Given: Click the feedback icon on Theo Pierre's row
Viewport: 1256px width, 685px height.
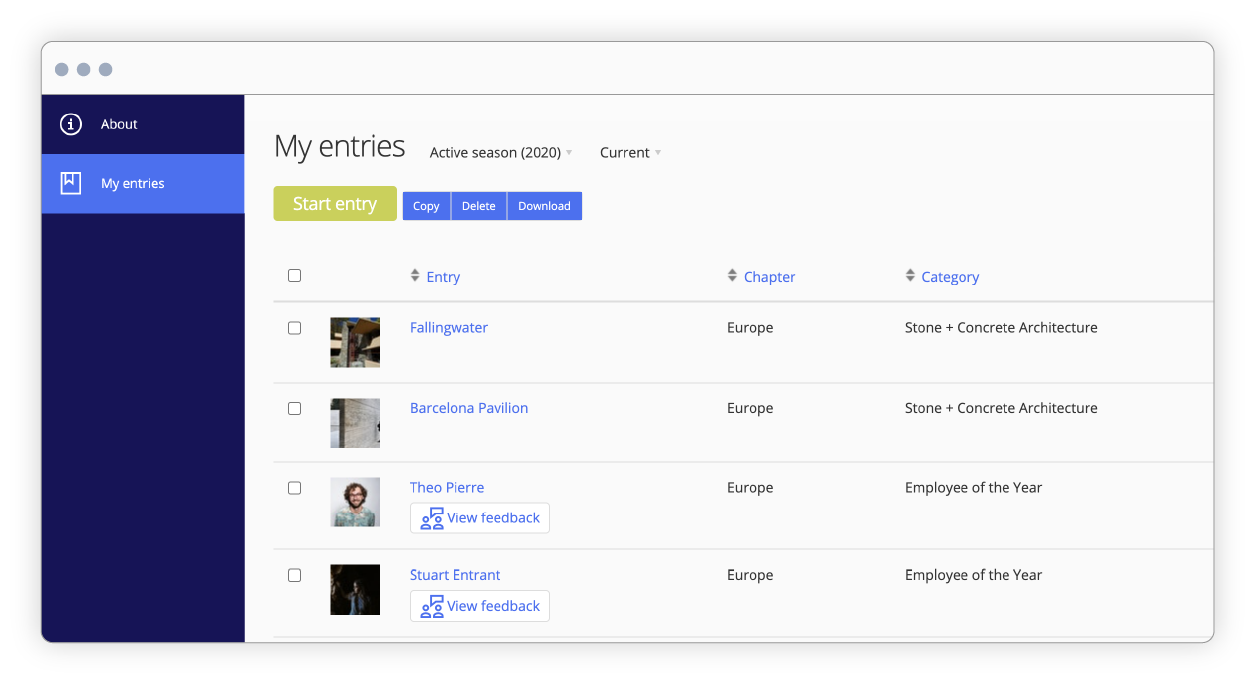Looking at the screenshot, I should click(432, 519).
